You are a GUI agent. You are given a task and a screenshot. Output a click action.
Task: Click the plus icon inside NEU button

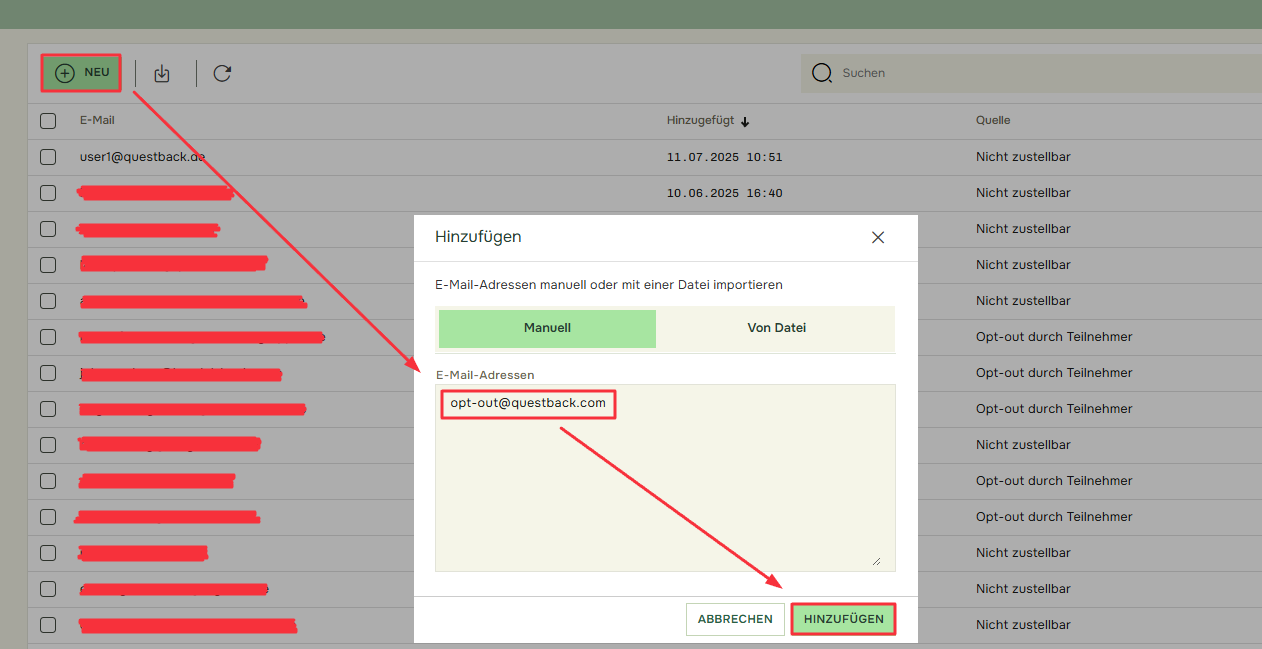point(65,73)
